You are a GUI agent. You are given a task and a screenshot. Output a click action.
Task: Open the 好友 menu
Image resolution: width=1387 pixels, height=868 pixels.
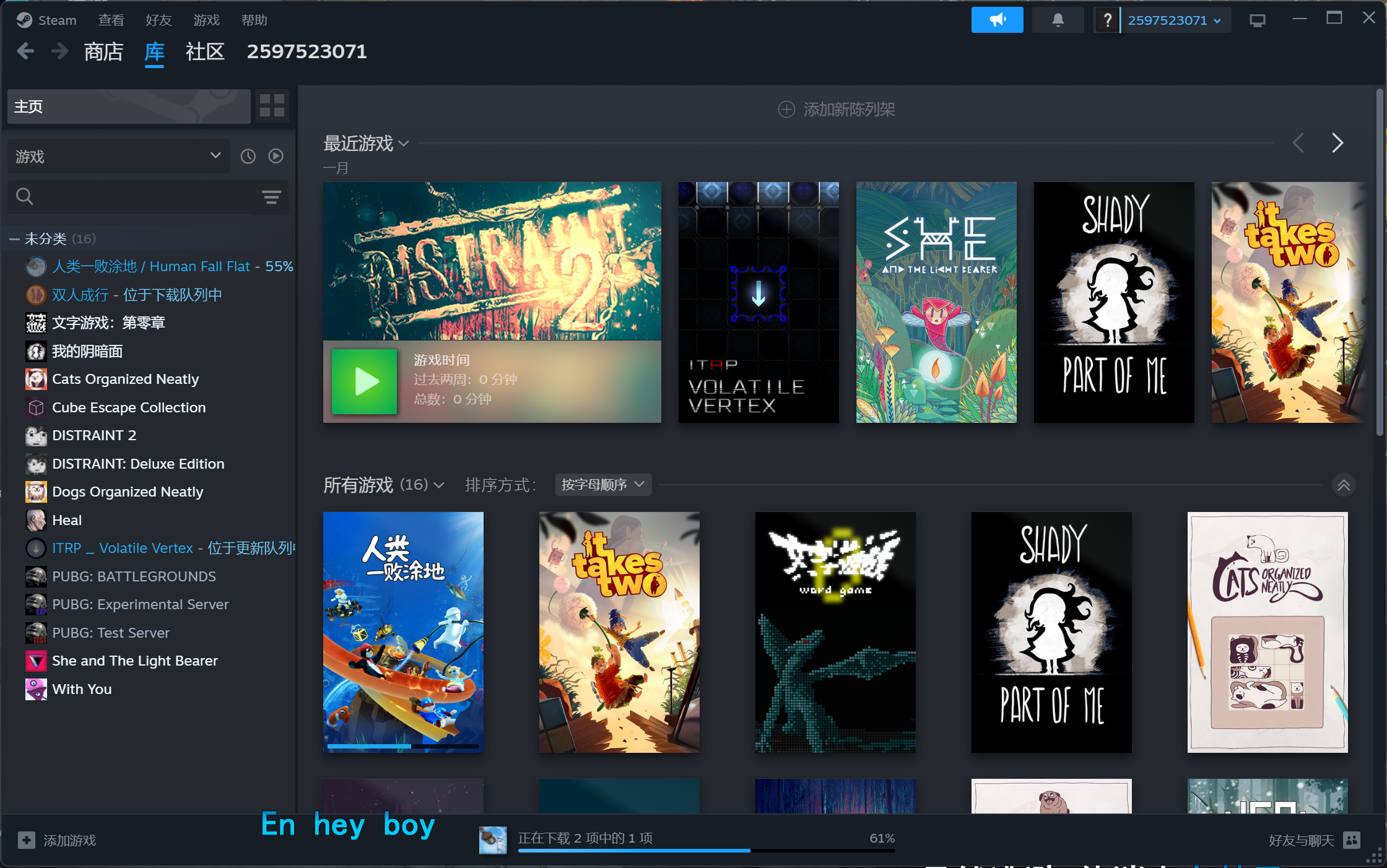pos(158,20)
